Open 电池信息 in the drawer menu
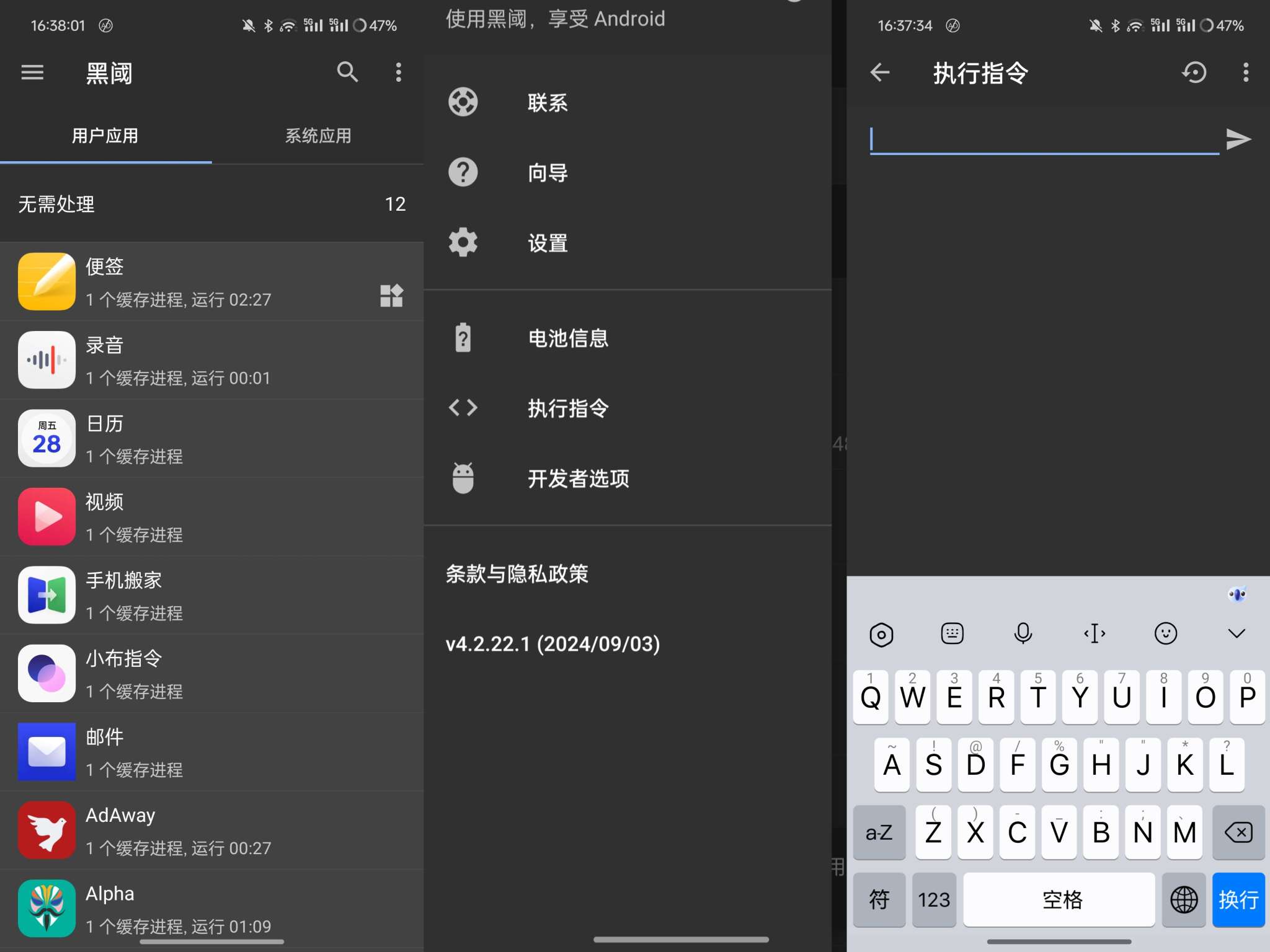The height and width of the screenshot is (952, 1270). pos(628,338)
